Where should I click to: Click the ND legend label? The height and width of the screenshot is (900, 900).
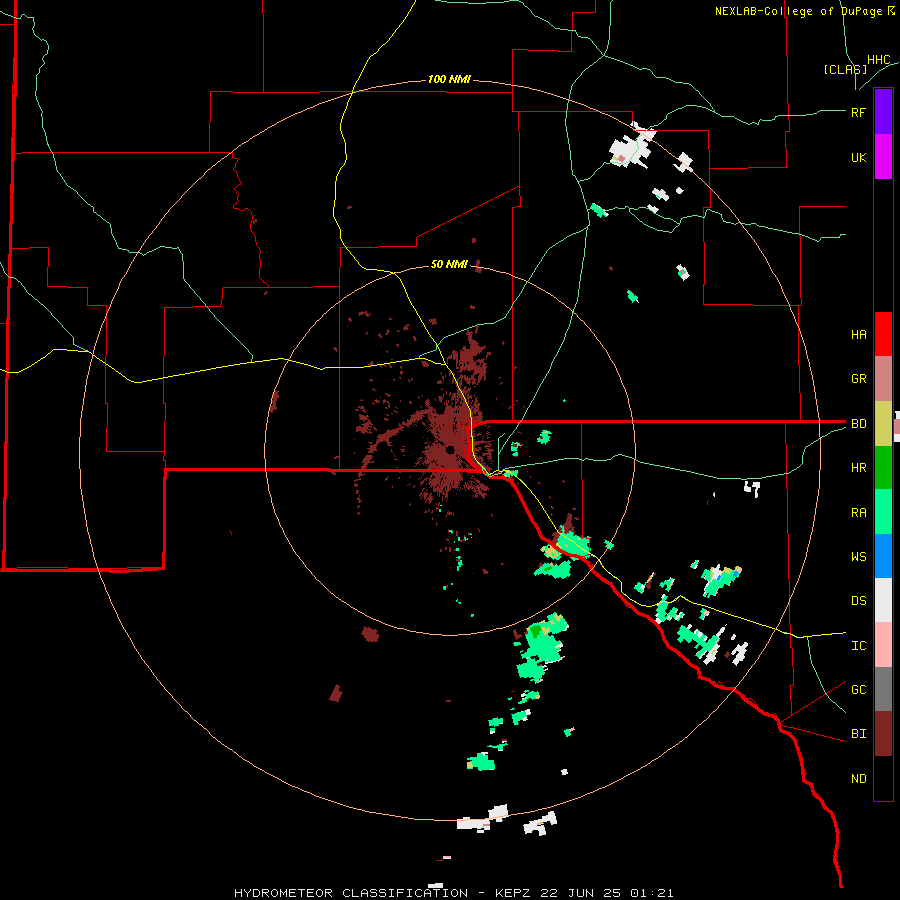[x=858, y=779]
